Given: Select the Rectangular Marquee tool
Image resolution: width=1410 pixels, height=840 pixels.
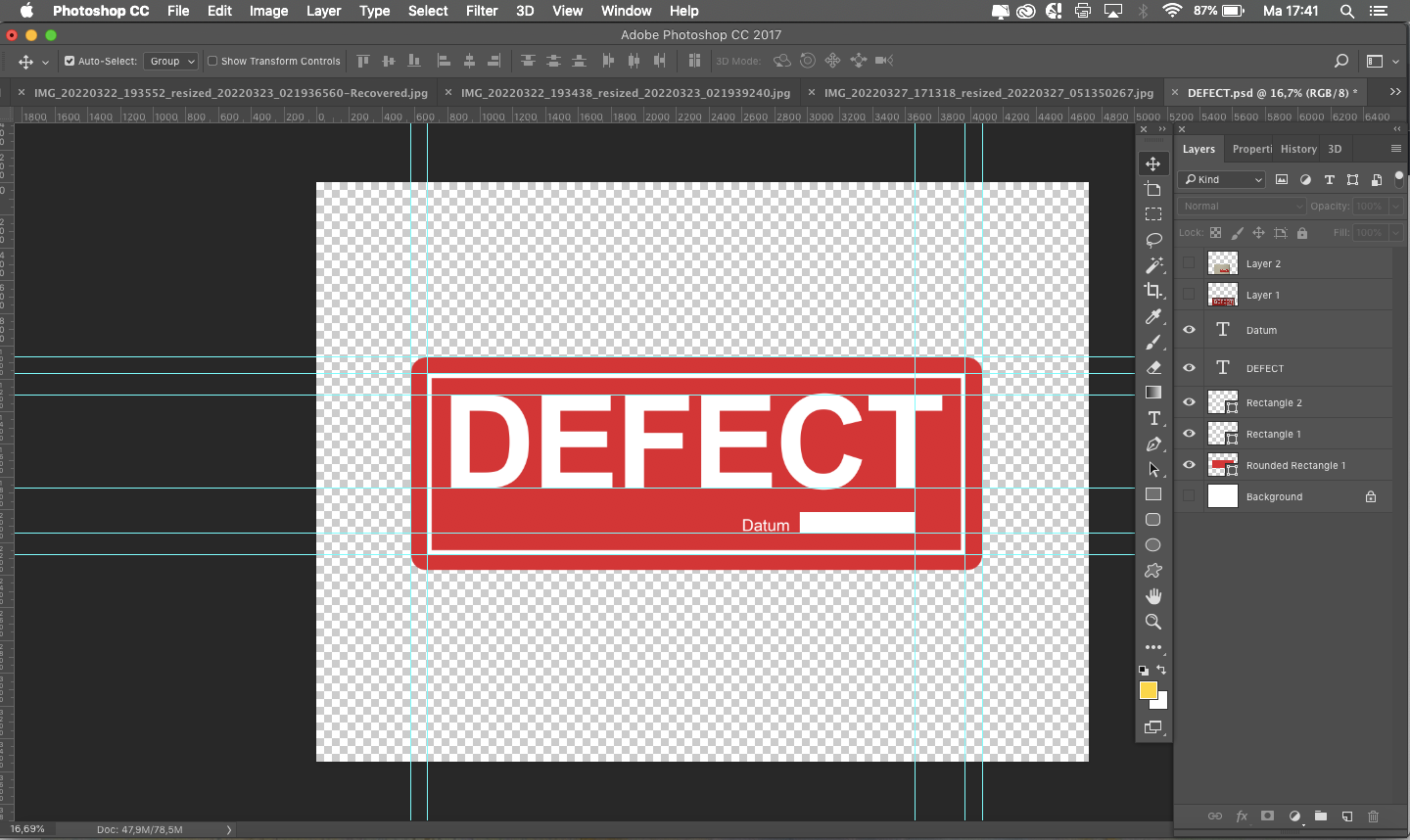Looking at the screenshot, I should (x=1153, y=214).
